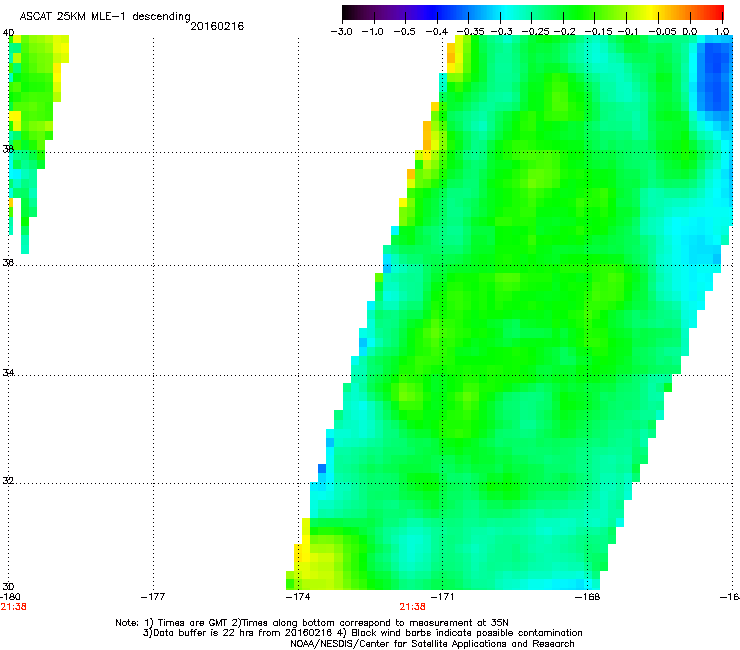Click the colorbar label -0.15
740x650 pixels.
click(x=598, y=32)
